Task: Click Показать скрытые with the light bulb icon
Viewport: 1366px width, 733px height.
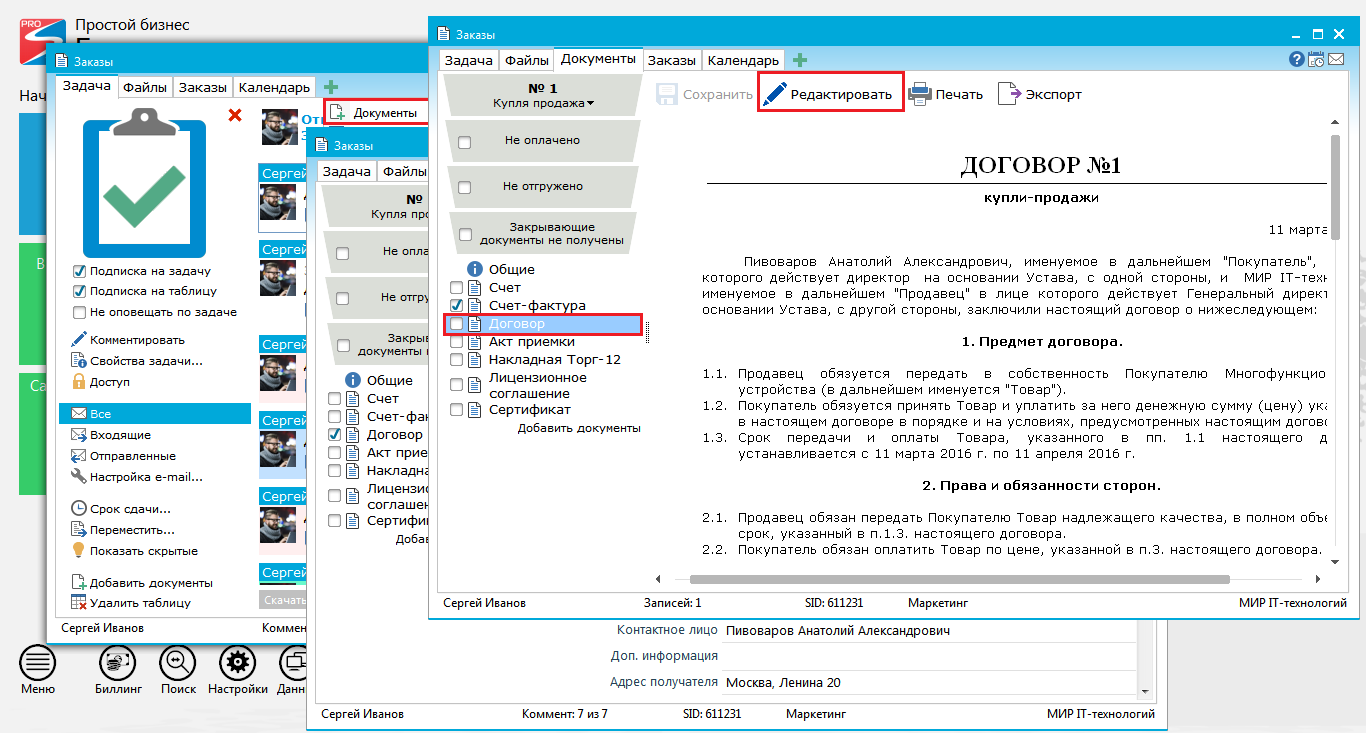Action: point(135,551)
